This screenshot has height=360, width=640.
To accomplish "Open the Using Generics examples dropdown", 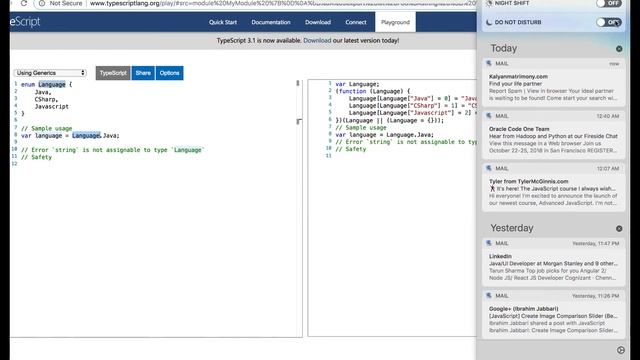I will pyautogui.click(x=50, y=73).
